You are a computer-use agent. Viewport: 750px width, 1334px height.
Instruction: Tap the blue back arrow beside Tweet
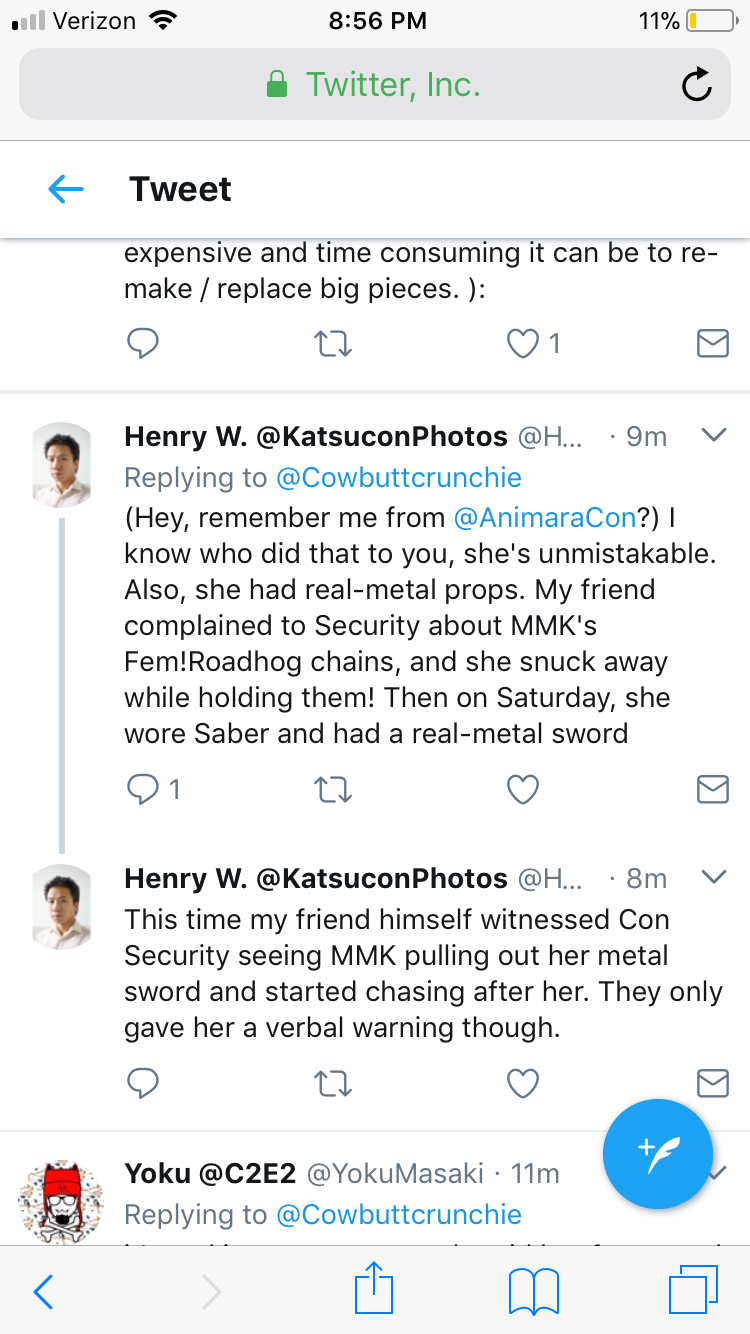coord(66,188)
